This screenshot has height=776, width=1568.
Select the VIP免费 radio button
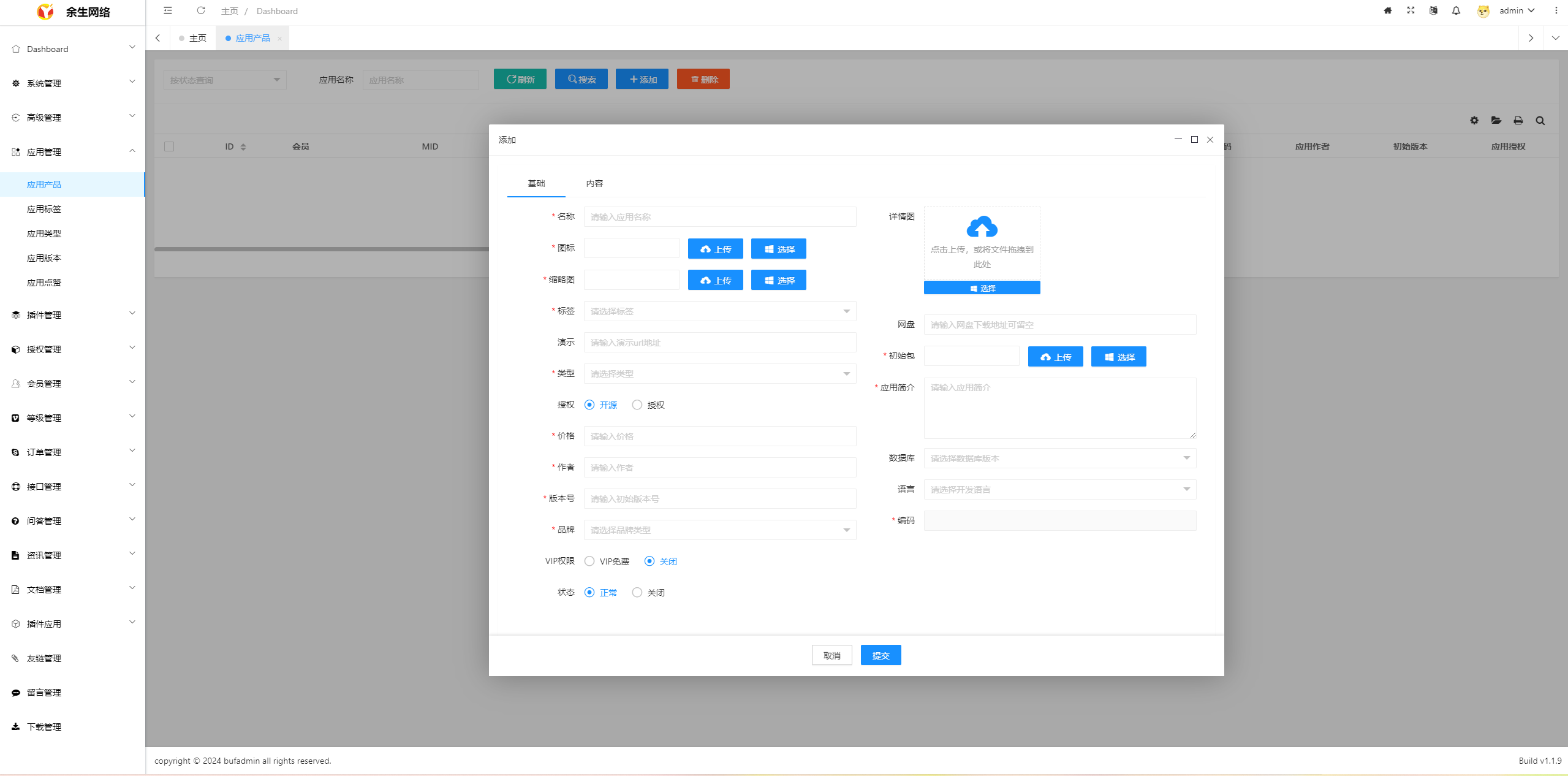tap(589, 561)
